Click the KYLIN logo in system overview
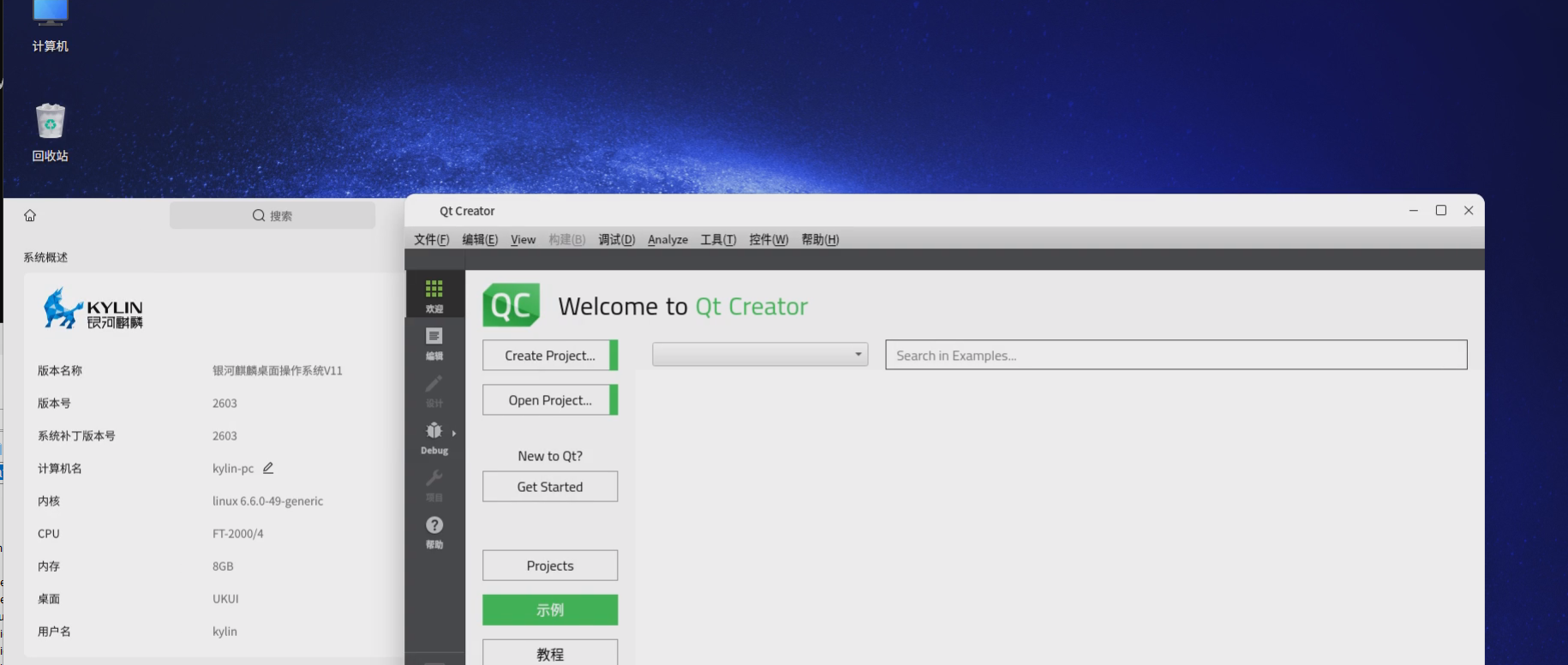 coord(93,309)
